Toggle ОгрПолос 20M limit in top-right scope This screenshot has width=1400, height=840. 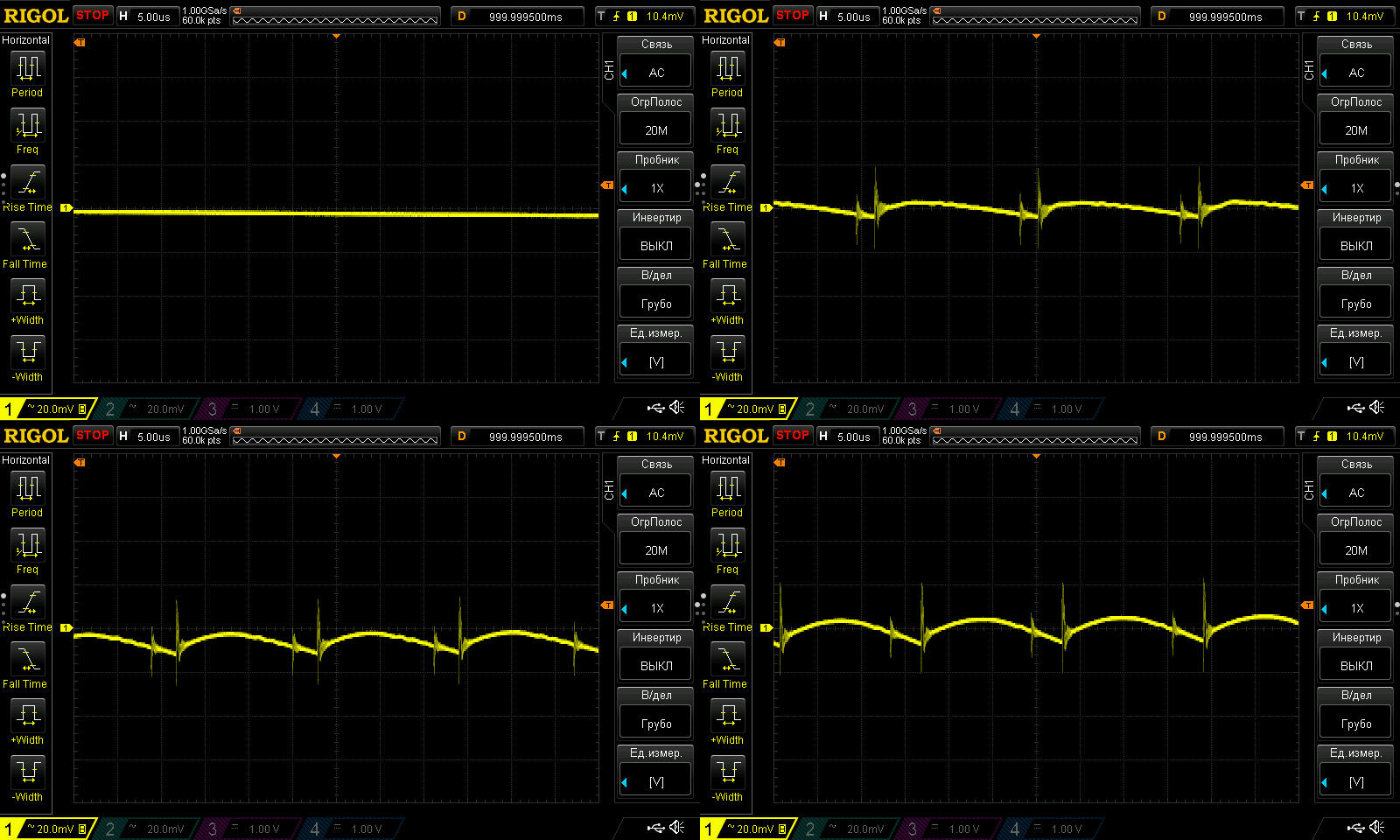point(1355,130)
